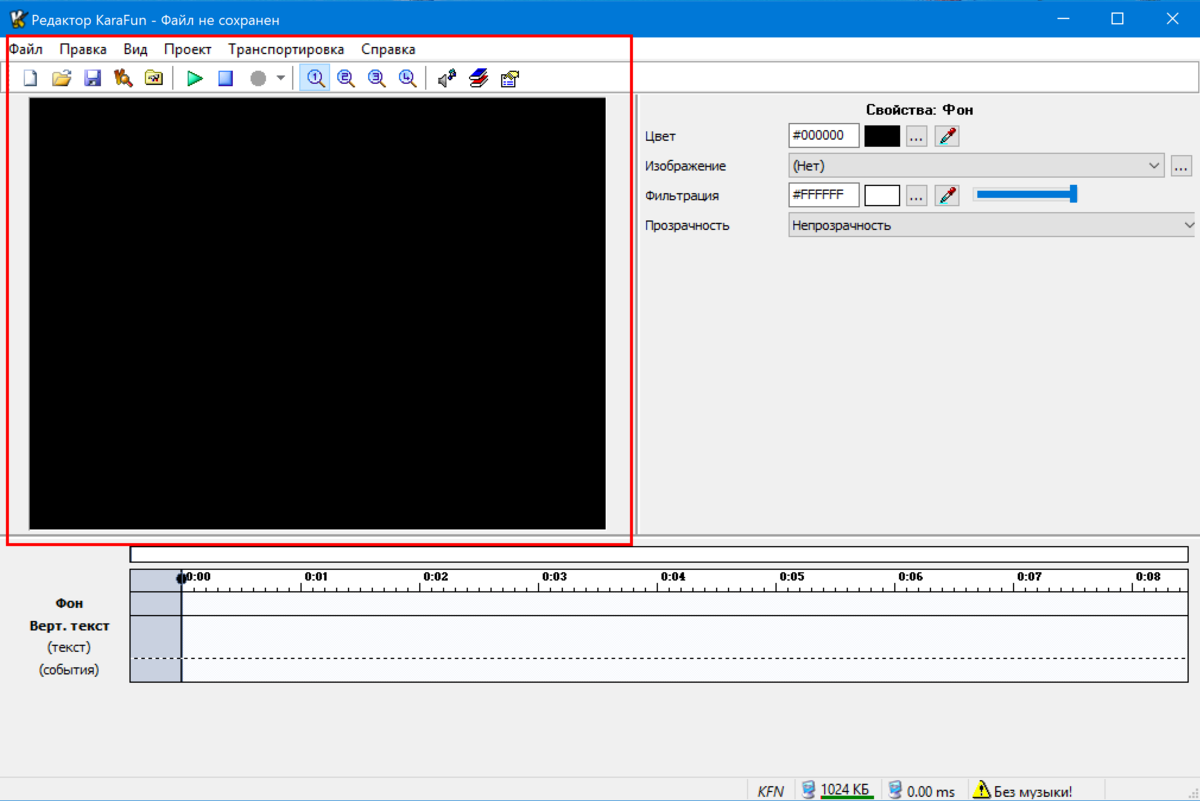
Task: Click the Цвет hex field #000000
Action: pyautogui.click(x=824, y=136)
